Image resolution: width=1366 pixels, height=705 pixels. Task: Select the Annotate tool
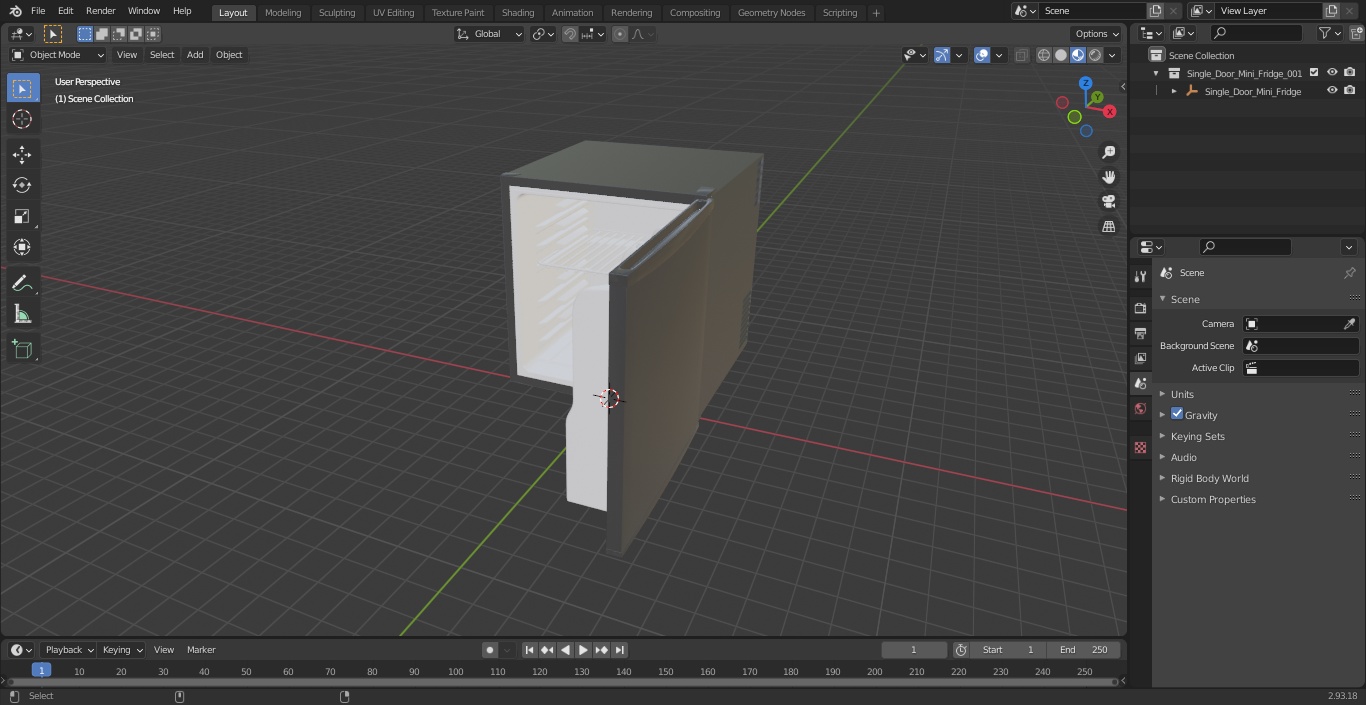point(22,284)
